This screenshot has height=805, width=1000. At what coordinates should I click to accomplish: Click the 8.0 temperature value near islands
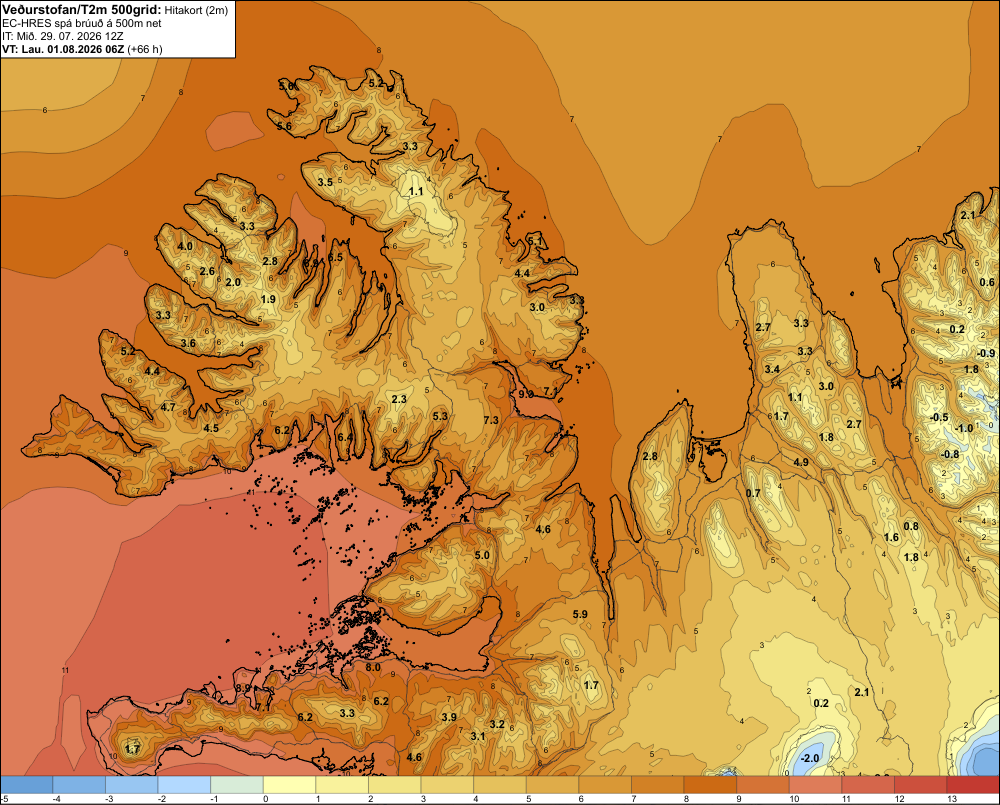[373, 668]
